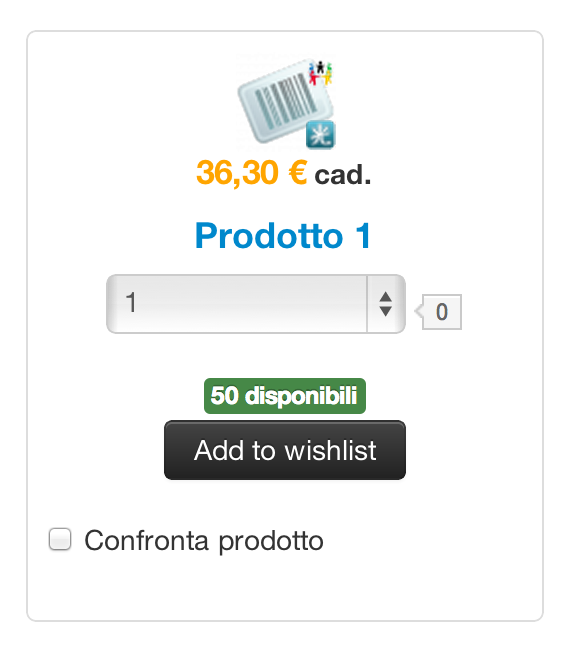Click the orange euro symbol in the price
Viewport: 570px width, 646px height.
coord(297,172)
